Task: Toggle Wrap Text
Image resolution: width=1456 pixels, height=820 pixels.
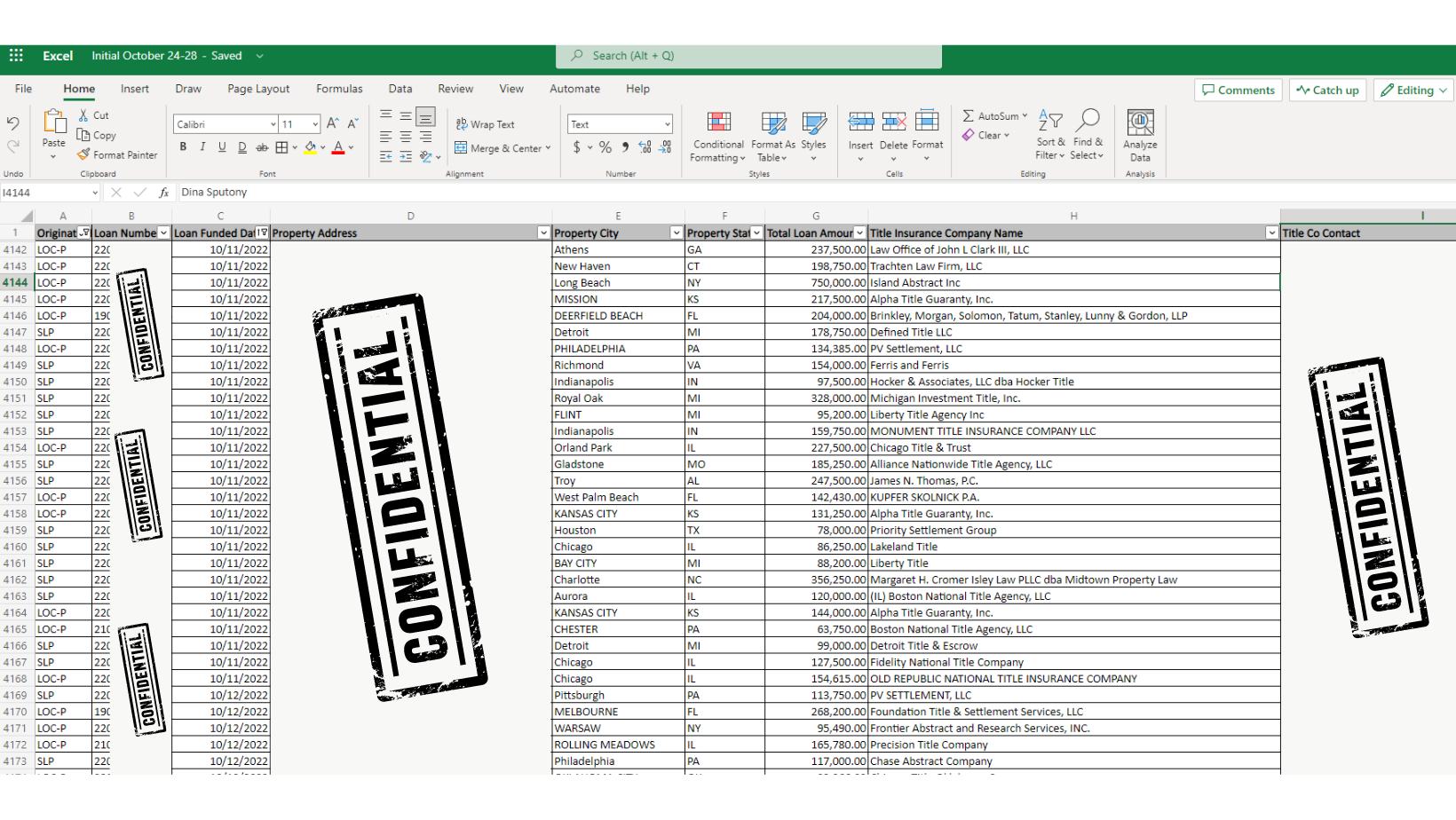Action: coord(485,124)
